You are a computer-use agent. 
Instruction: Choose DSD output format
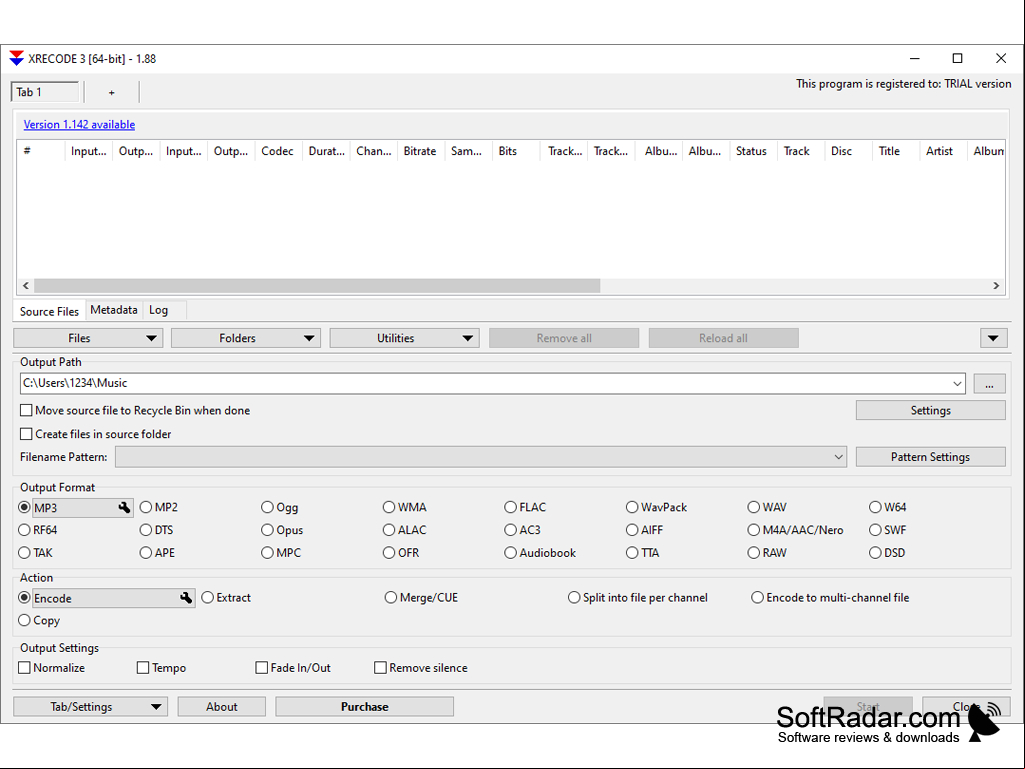point(875,553)
